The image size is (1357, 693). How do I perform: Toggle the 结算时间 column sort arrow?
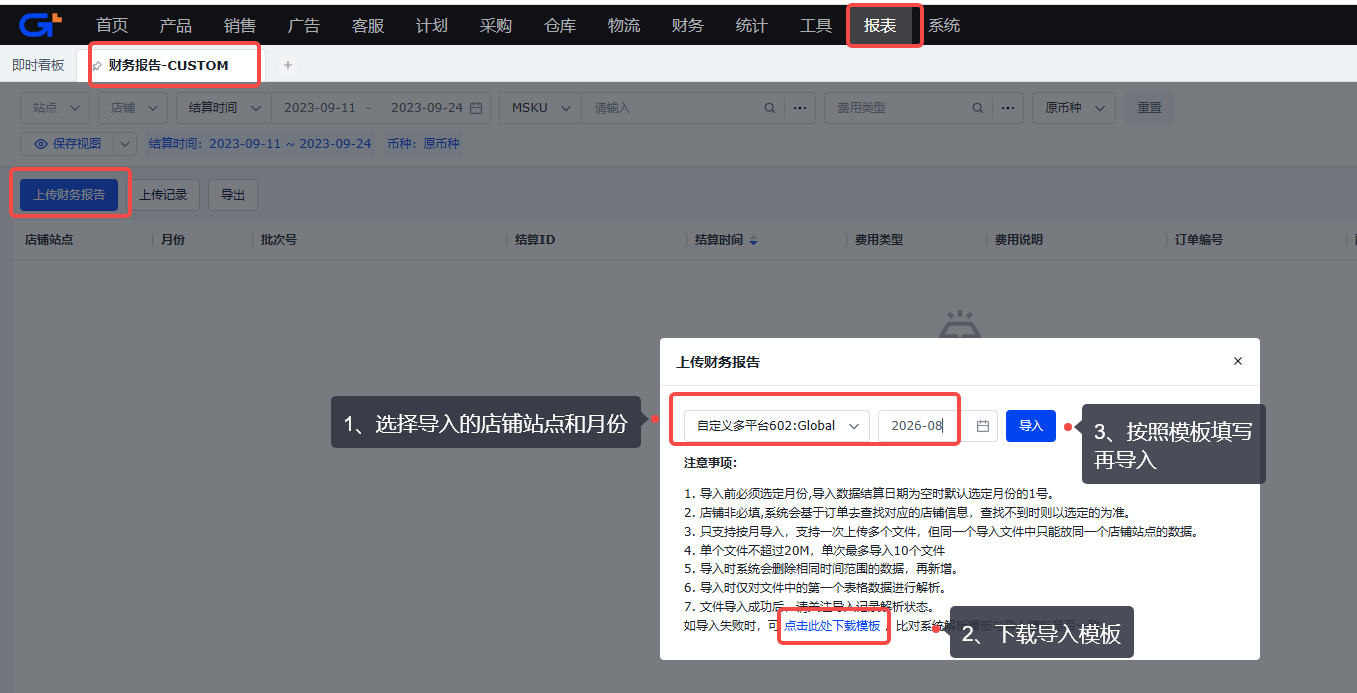click(x=754, y=241)
